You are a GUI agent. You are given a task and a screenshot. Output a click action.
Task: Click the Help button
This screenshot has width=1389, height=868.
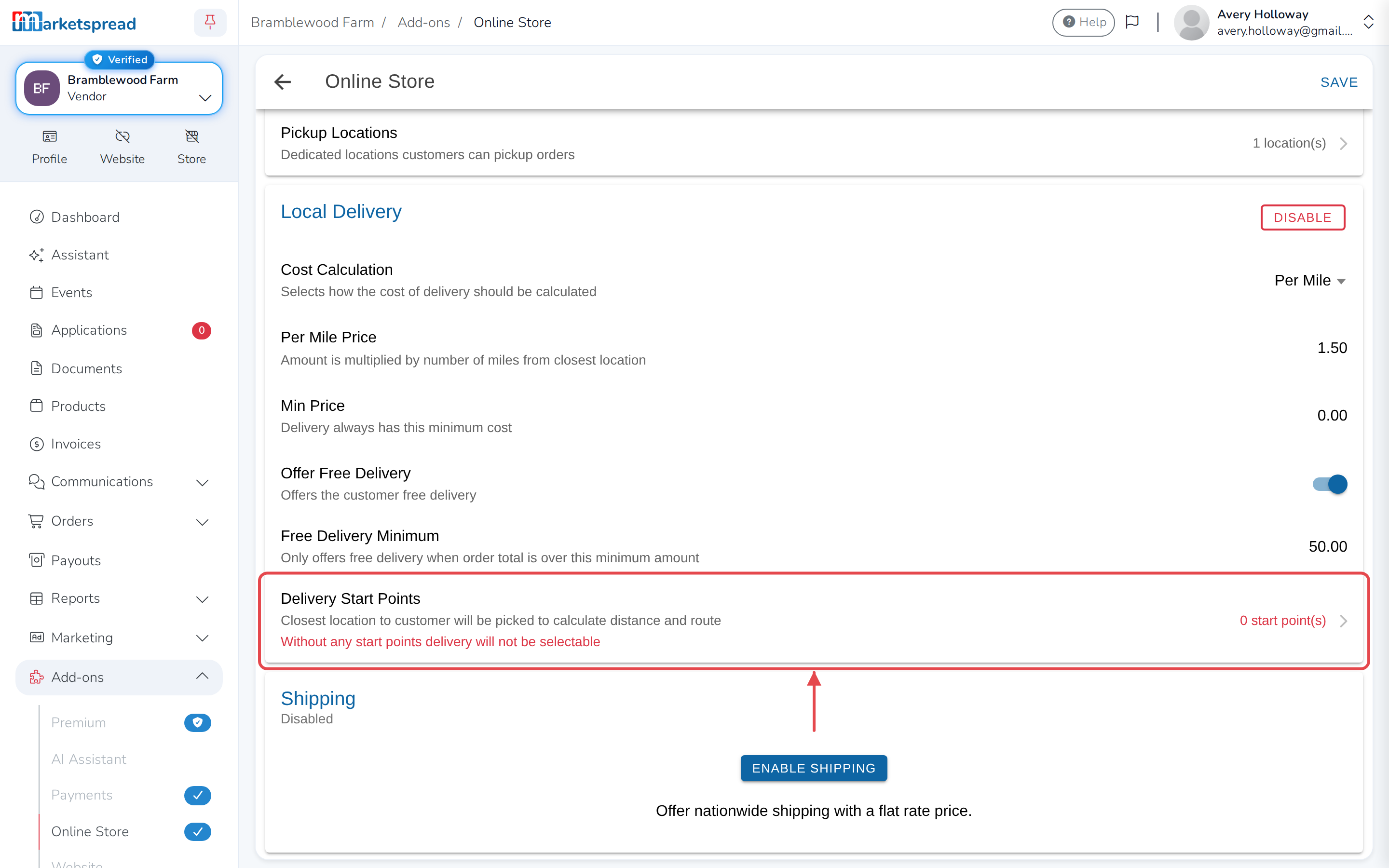click(1083, 22)
